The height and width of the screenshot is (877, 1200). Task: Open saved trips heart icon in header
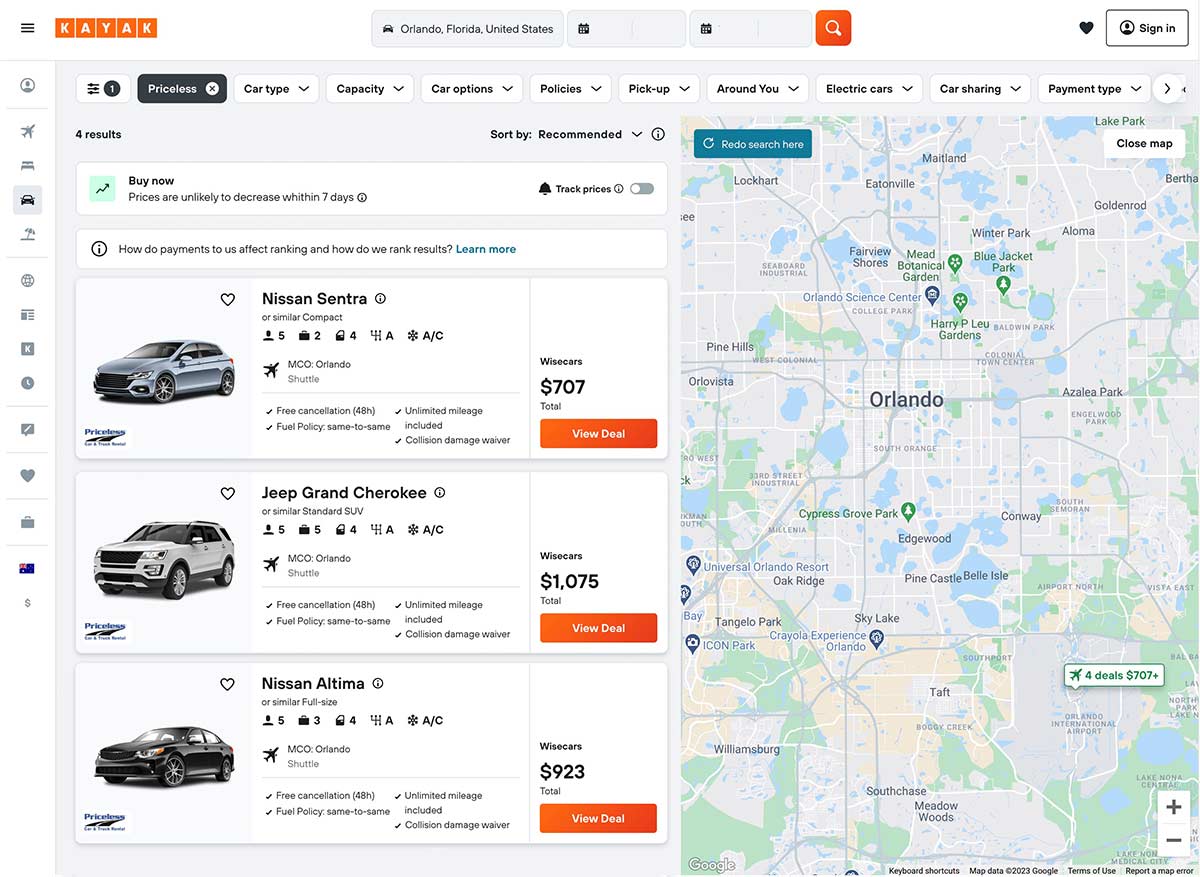coord(1086,28)
